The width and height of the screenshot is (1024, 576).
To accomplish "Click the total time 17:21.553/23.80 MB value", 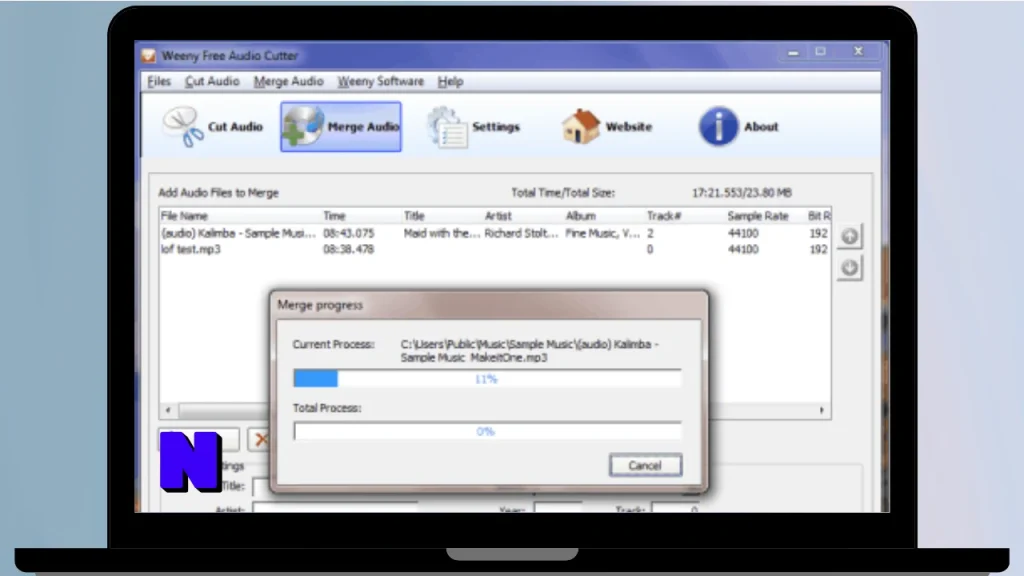I will click(x=742, y=193).
